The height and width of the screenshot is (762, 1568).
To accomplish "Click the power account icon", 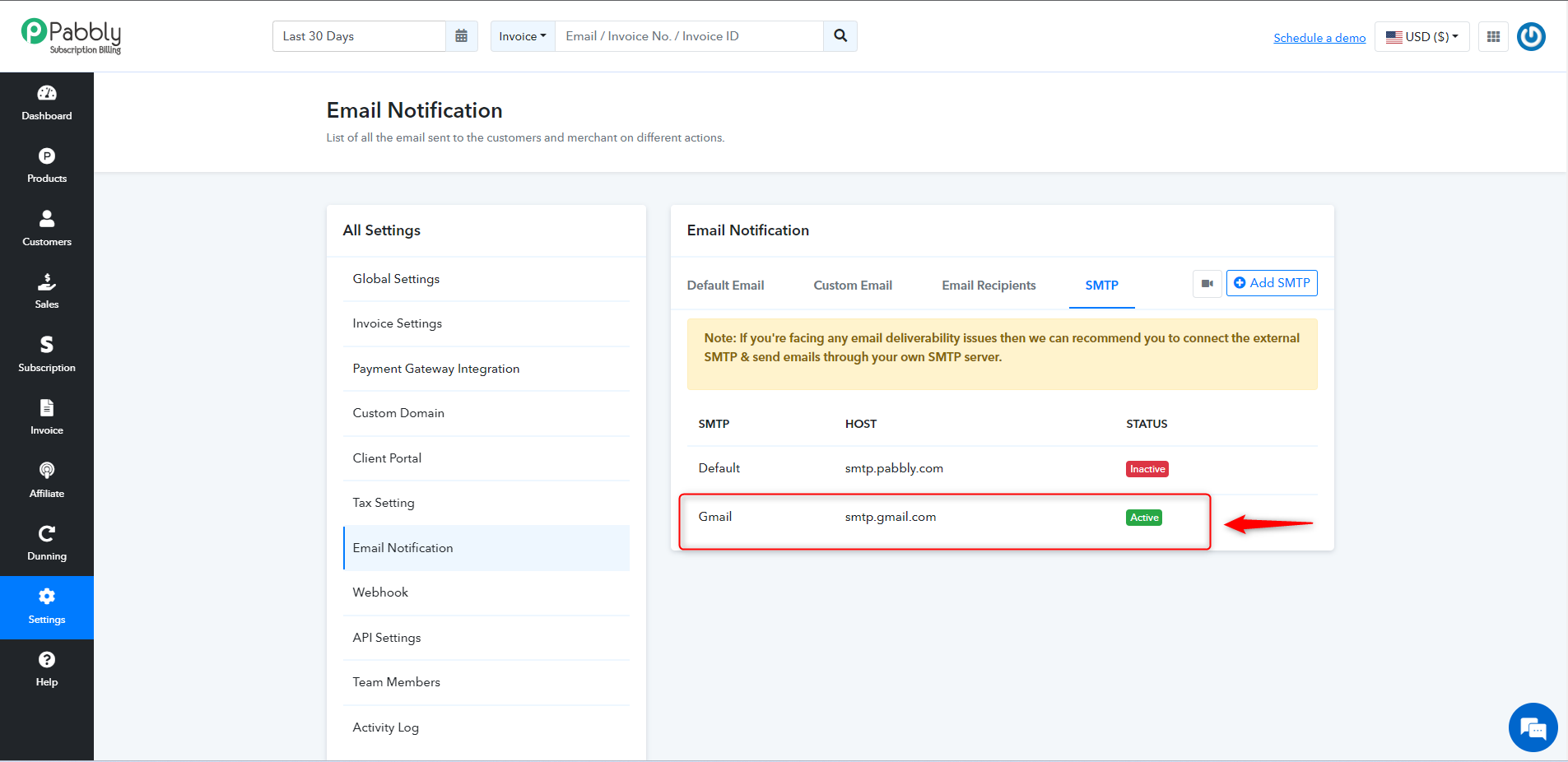I will pos(1531,36).
